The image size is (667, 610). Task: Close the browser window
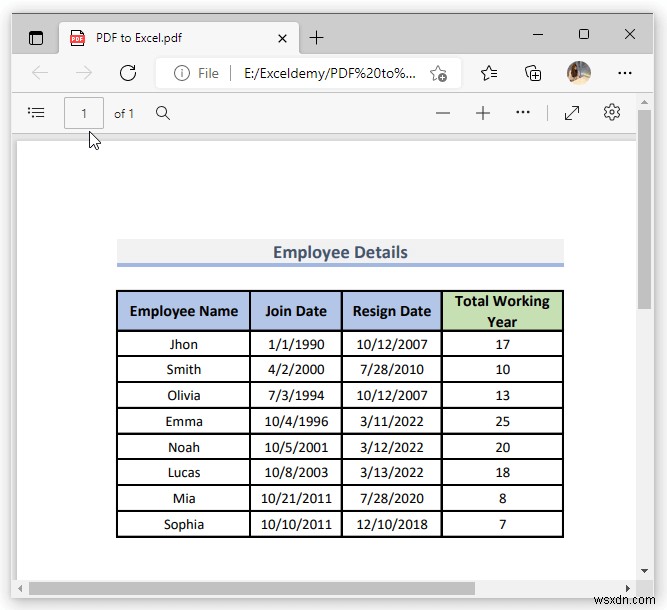[630, 34]
